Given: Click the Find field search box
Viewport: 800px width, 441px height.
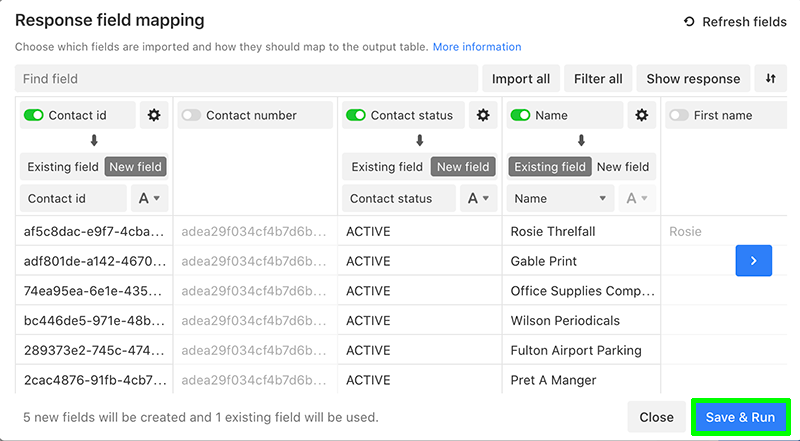Looking at the screenshot, I should pyautogui.click(x=246, y=79).
